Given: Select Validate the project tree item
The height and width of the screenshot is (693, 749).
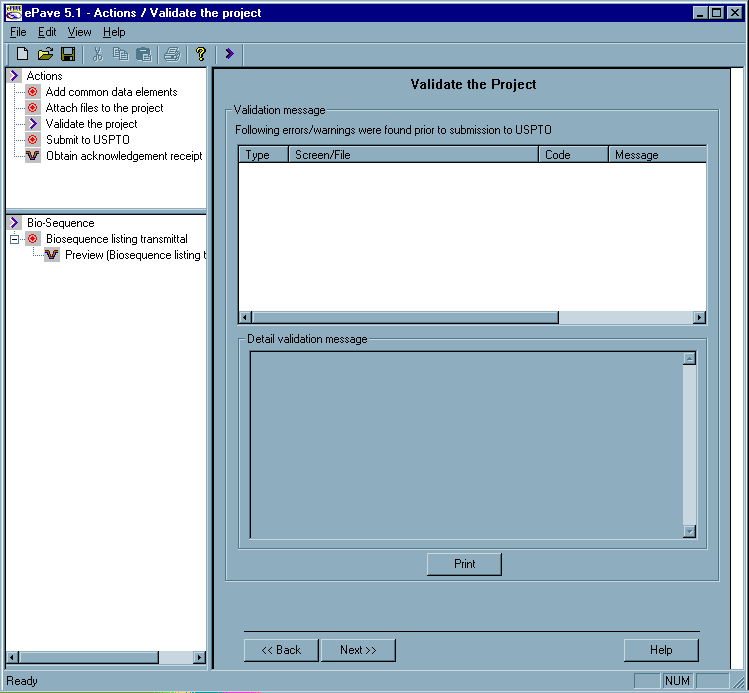Looking at the screenshot, I should pyautogui.click(x=91, y=124).
